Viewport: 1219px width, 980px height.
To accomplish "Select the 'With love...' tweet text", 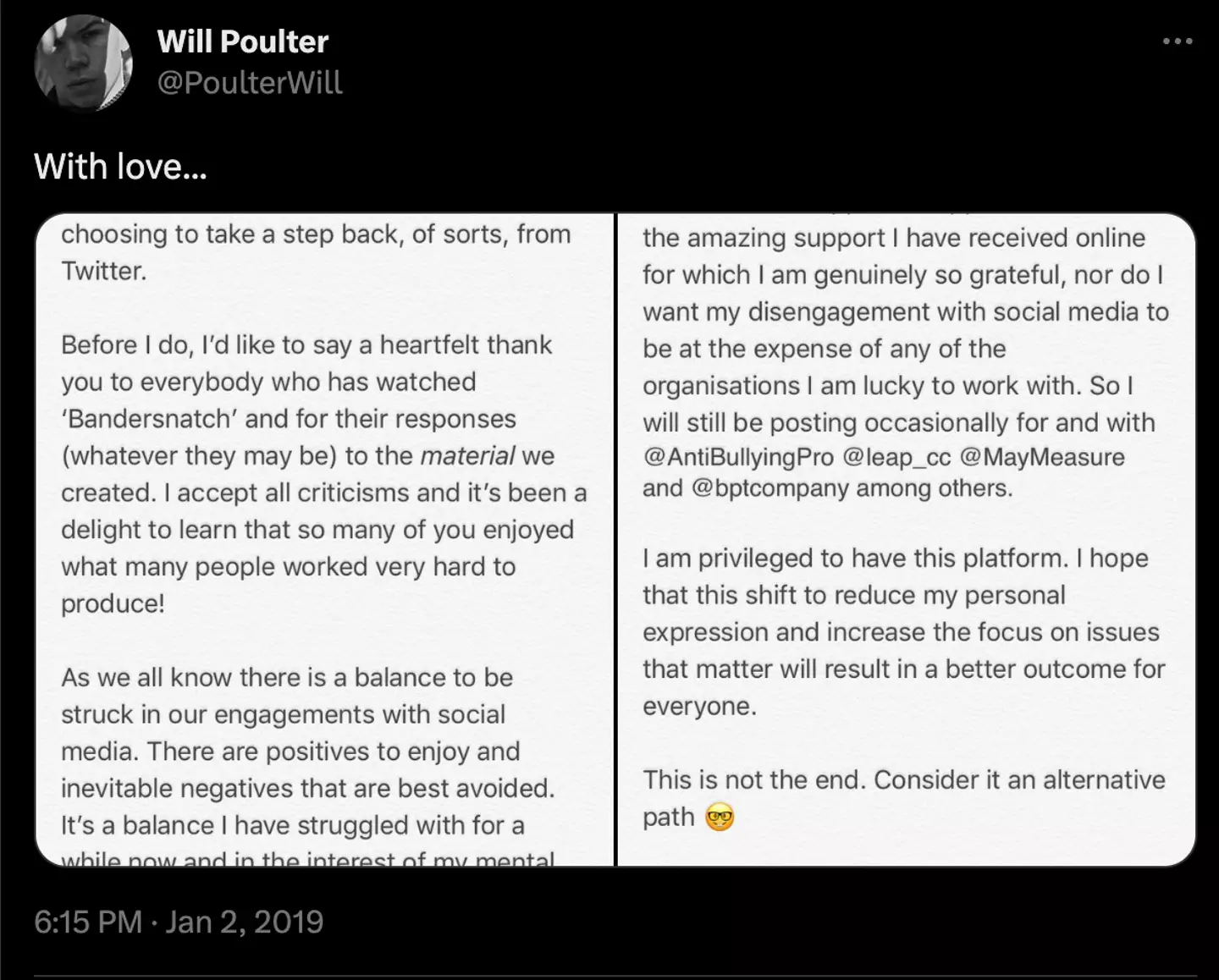I will (x=119, y=167).
